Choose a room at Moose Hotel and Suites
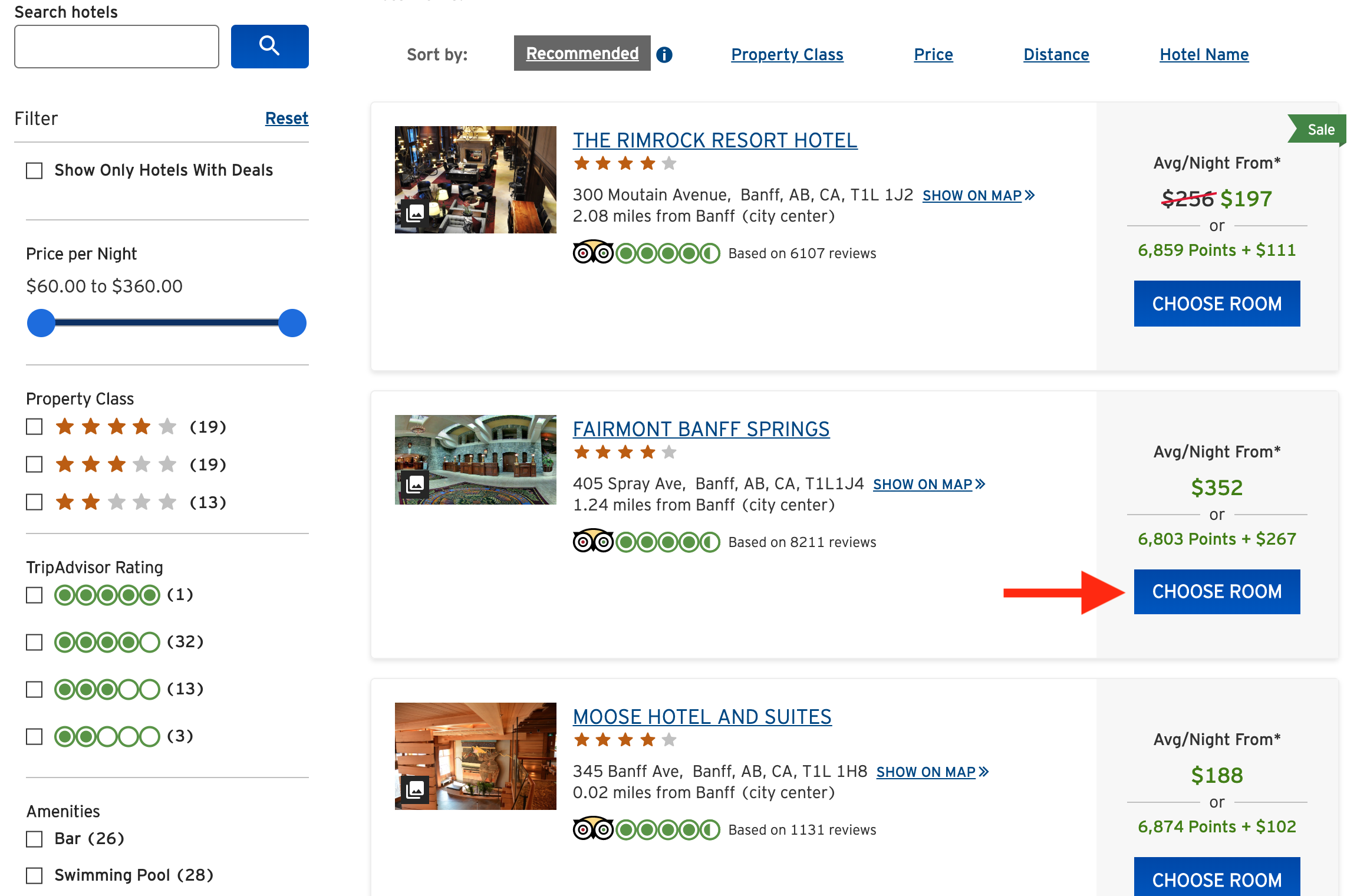Viewport: 1357px width, 896px height. [1217, 877]
